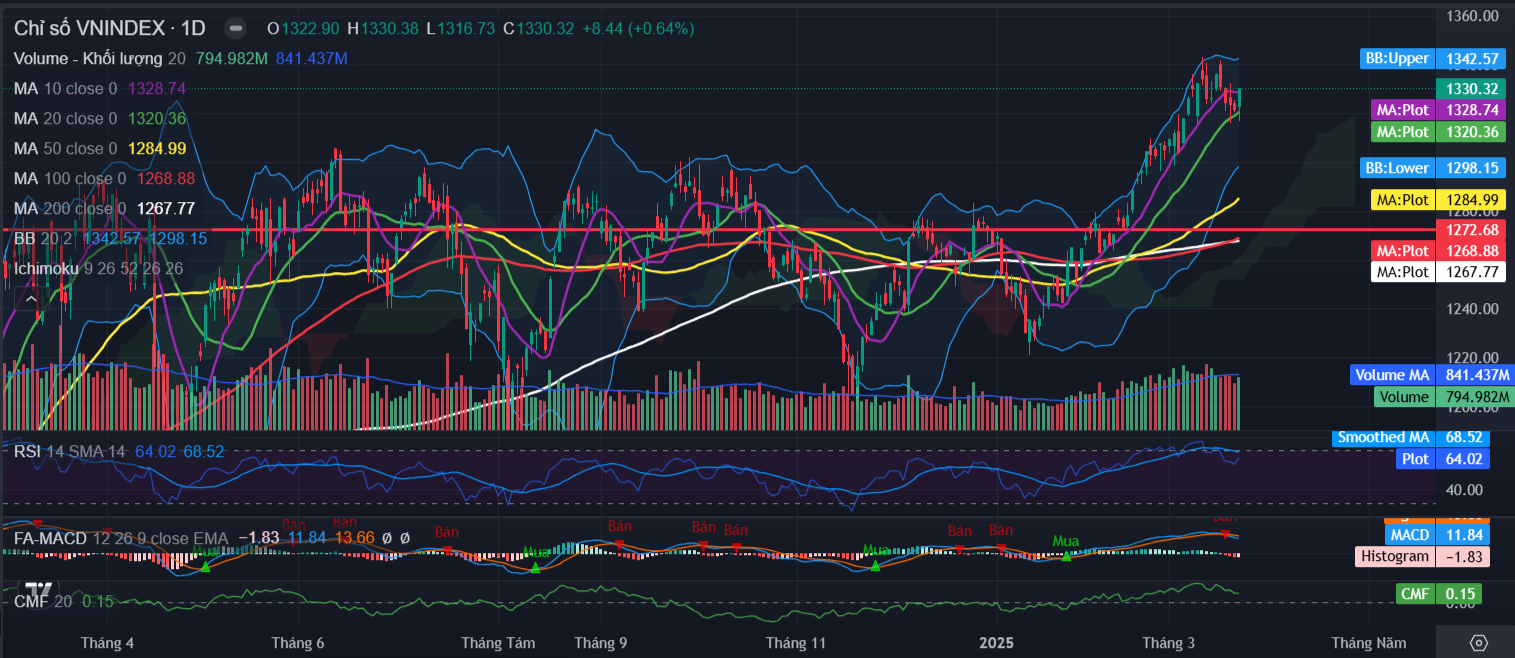Click the Mua triangle before Tháng Tám

click(x=535, y=567)
